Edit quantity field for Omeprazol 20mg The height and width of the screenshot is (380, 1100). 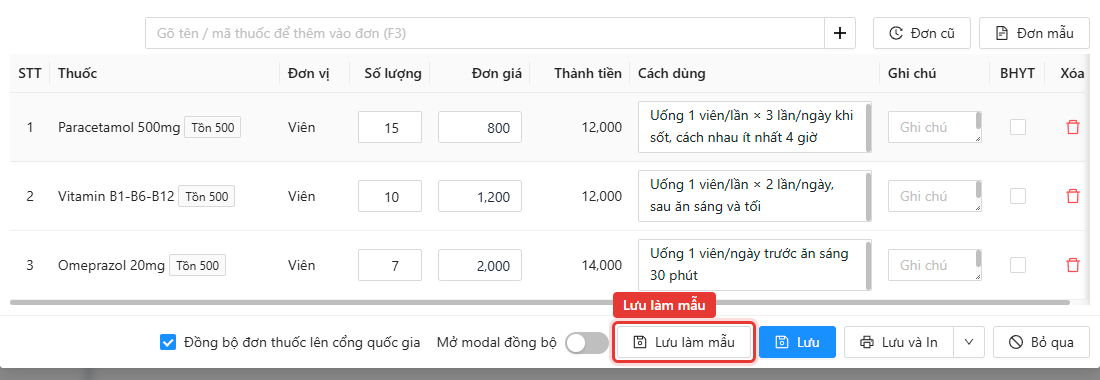click(x=390, y=265)
